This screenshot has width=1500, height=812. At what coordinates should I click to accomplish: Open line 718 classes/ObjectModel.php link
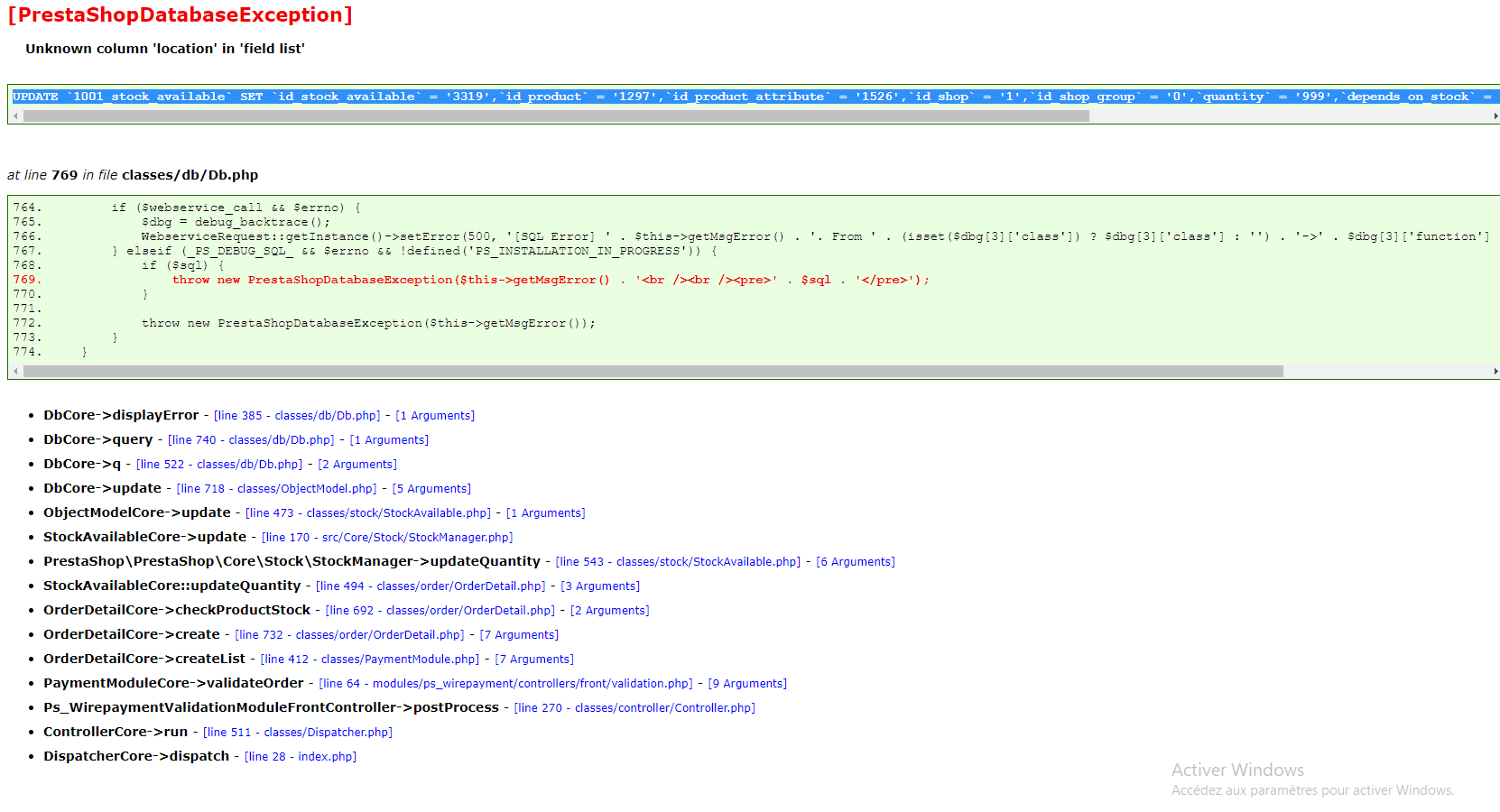click(x=276, y=489)
